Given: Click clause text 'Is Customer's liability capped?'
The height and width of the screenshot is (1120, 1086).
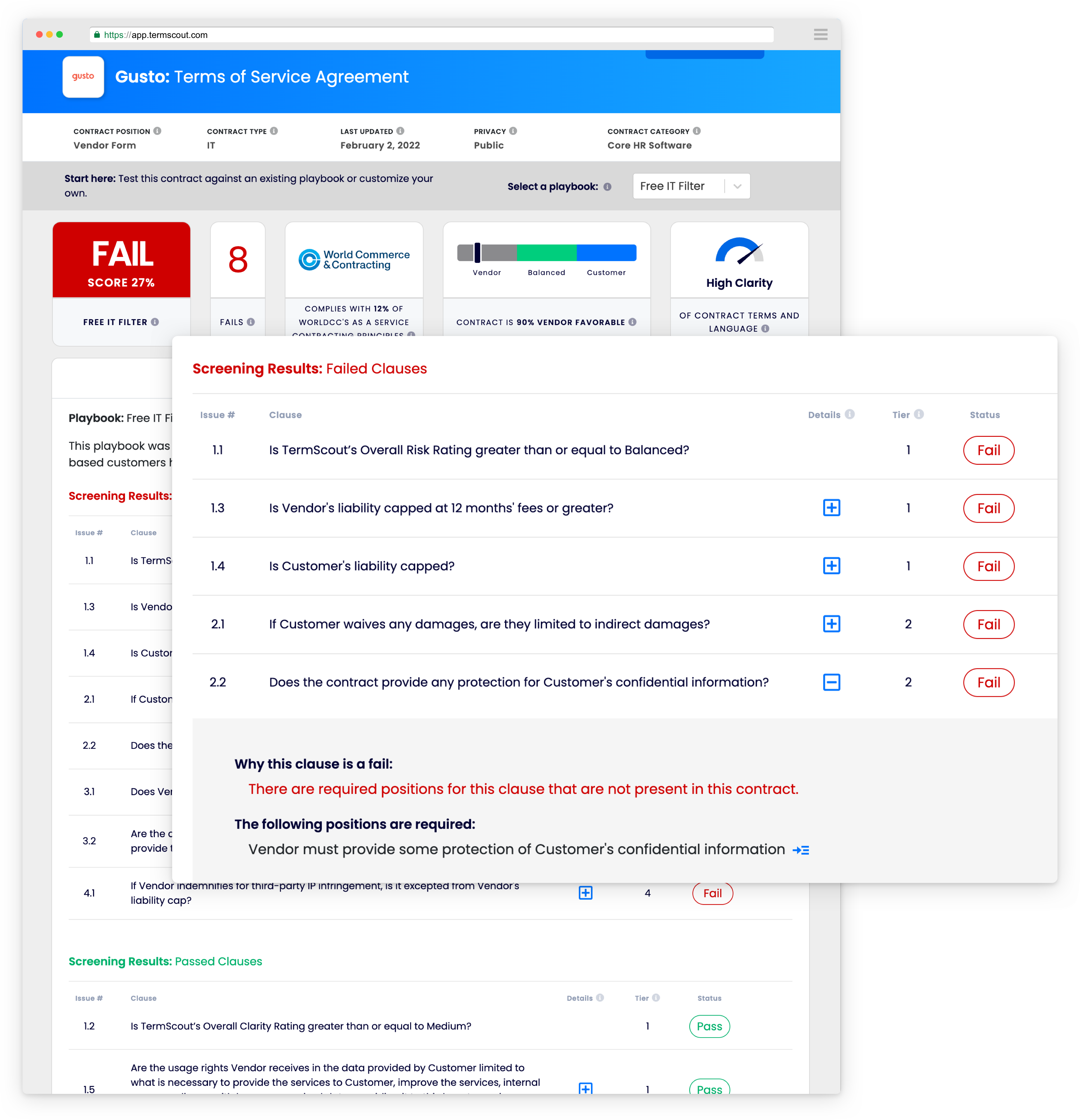Looking at the screenshot, I should [362, 566].
